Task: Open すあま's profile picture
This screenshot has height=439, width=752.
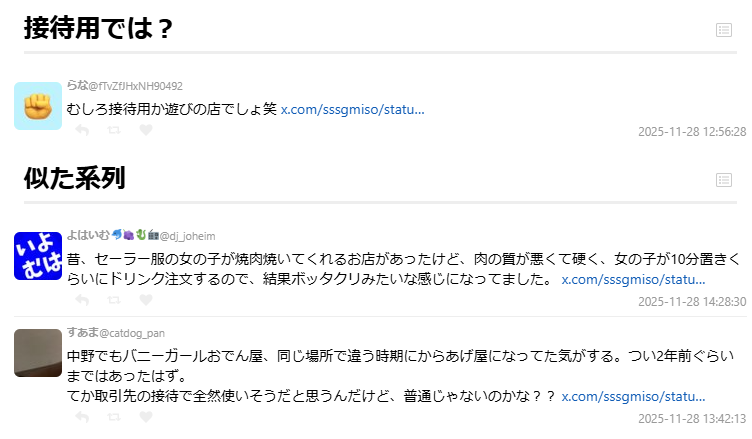Action: tap(38, 353)
